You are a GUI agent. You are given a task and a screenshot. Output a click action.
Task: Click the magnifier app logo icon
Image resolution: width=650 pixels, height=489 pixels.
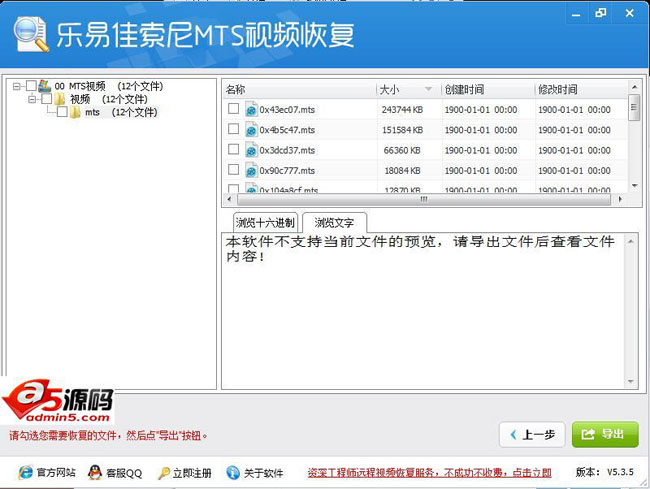[x=31, y=35]
